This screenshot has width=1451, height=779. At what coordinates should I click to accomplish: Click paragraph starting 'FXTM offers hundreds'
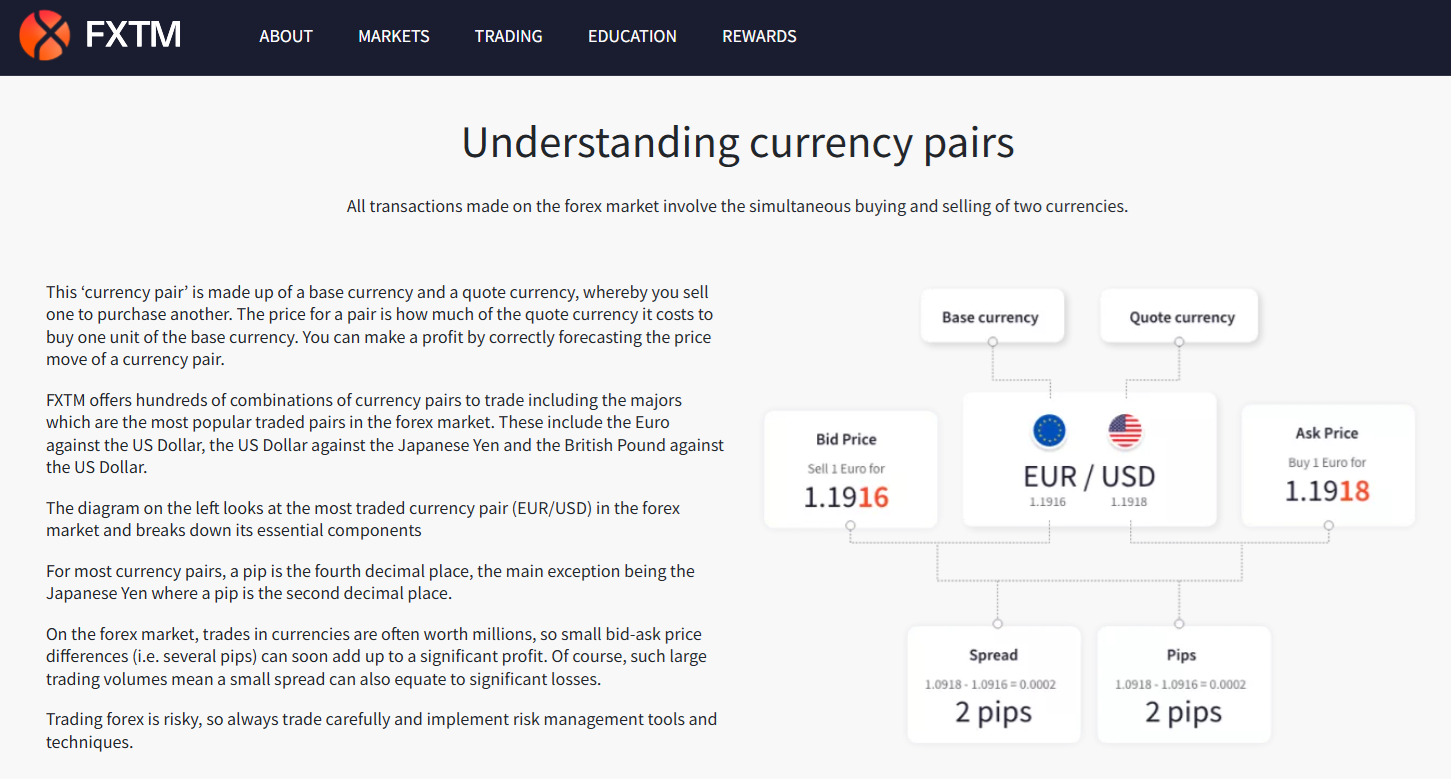(385, 433)
